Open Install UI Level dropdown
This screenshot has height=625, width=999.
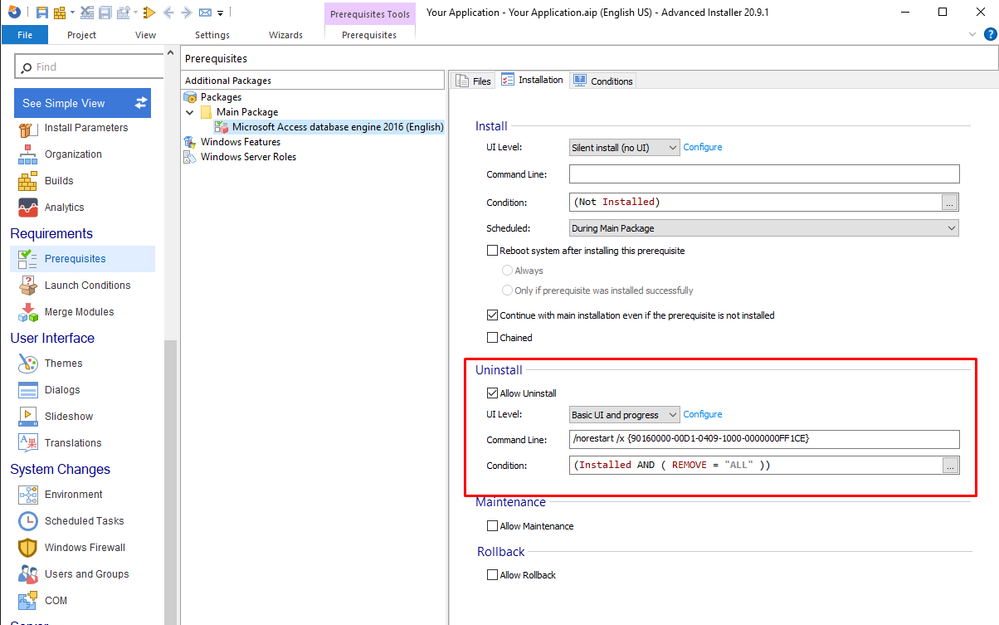tap(624, 148)
